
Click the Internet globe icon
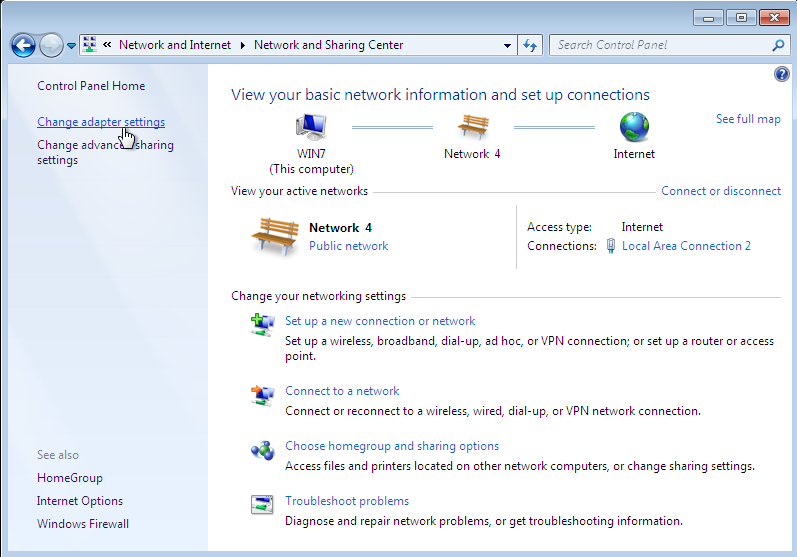(634, 127)
